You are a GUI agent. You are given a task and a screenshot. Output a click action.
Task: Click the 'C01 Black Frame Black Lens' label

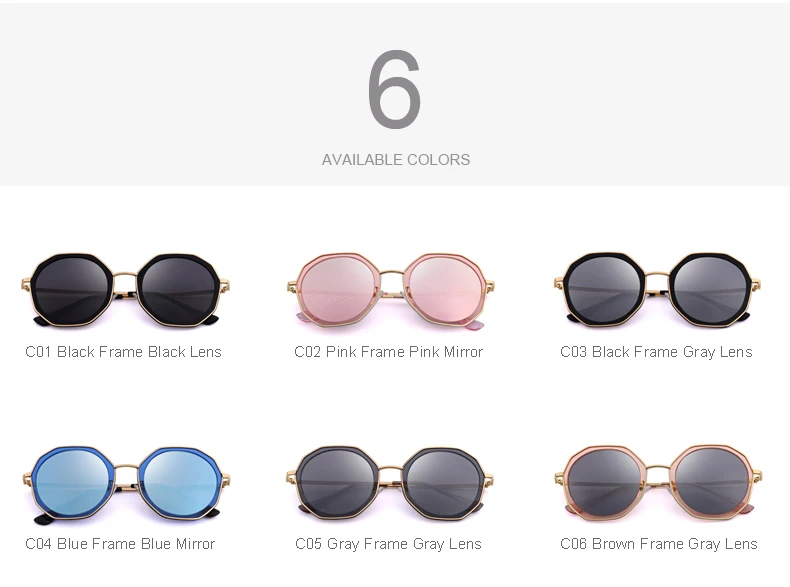[x=123, y=352]
